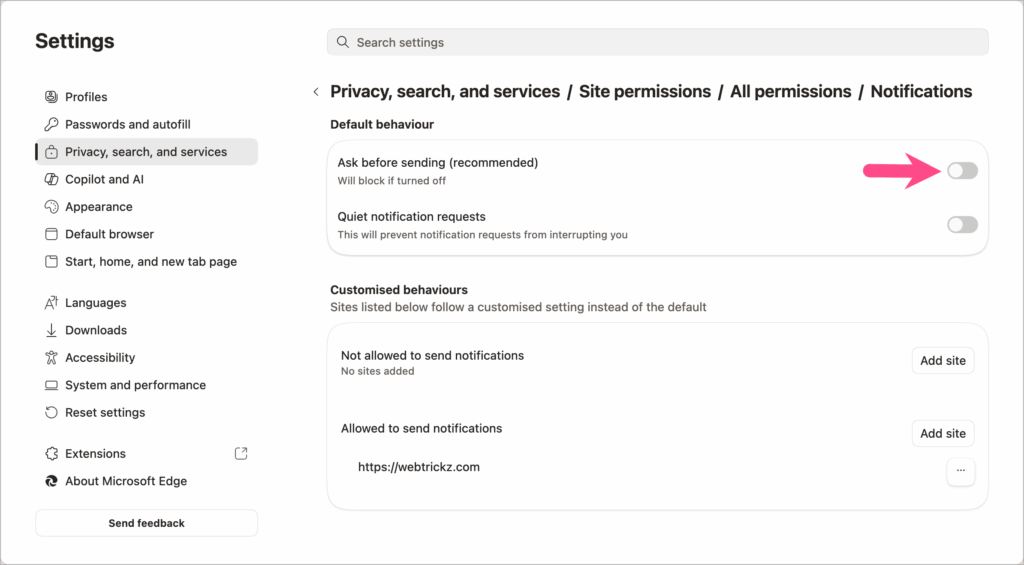1024x565 pixels.
Task: Open Copilot and AI settings
Action: coord(147,179)
